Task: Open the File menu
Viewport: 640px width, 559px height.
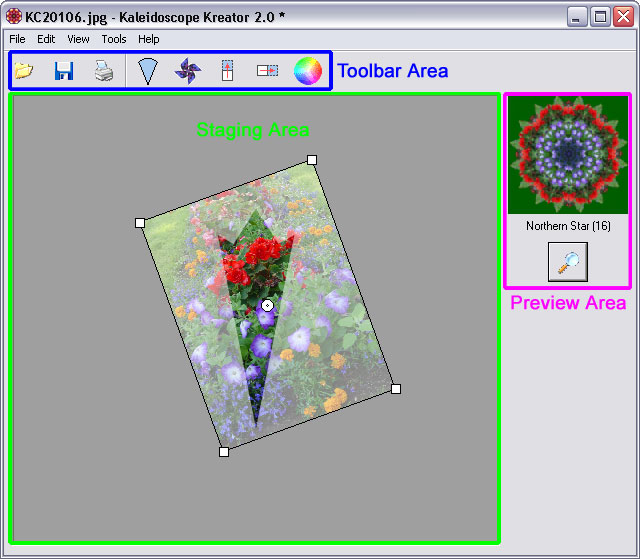Action: pyautogui.click(x=17, y=39)
